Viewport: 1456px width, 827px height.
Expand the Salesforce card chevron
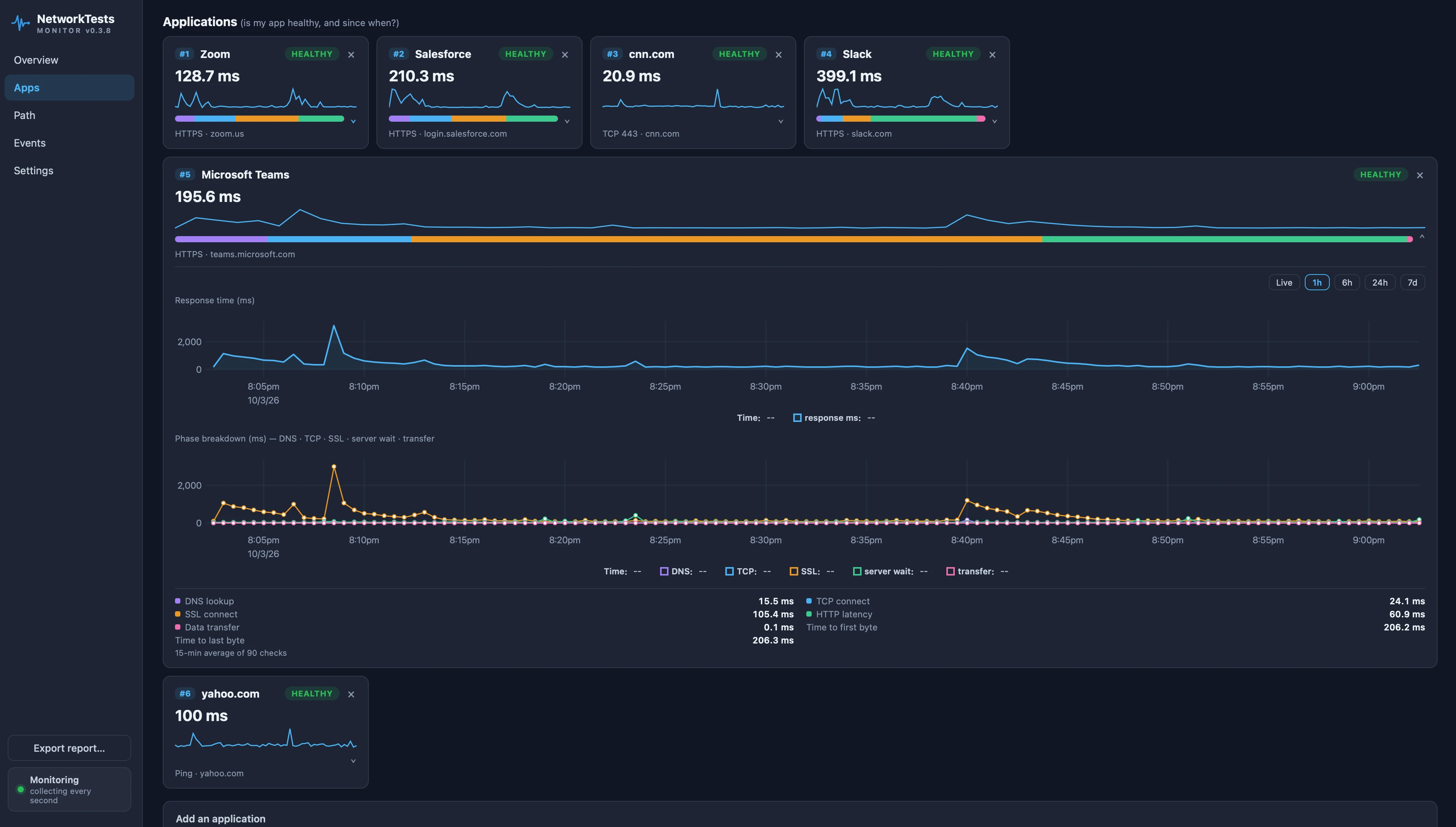567,121
